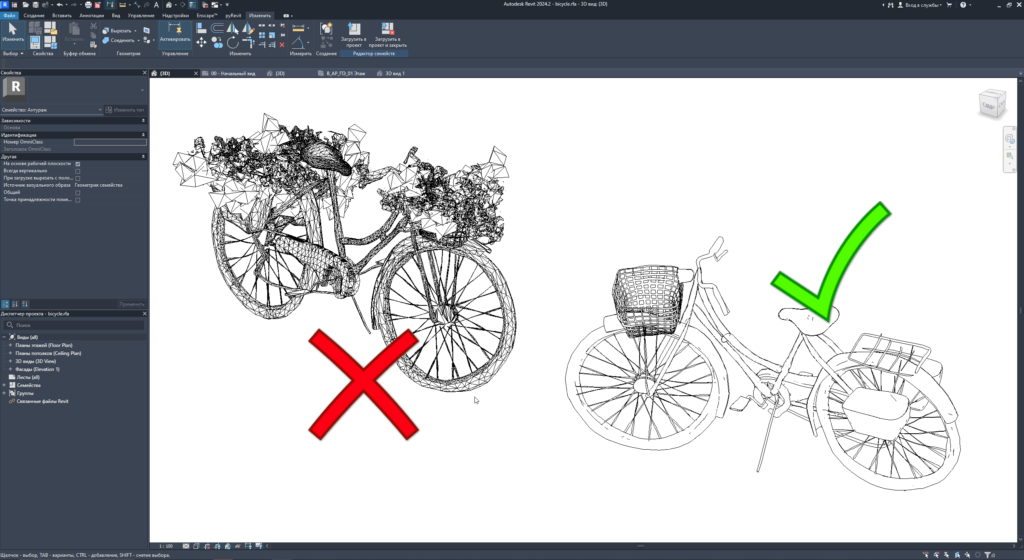
Task: Toggle ascending A-Z sort in properties
Action: tap(15, 304)
